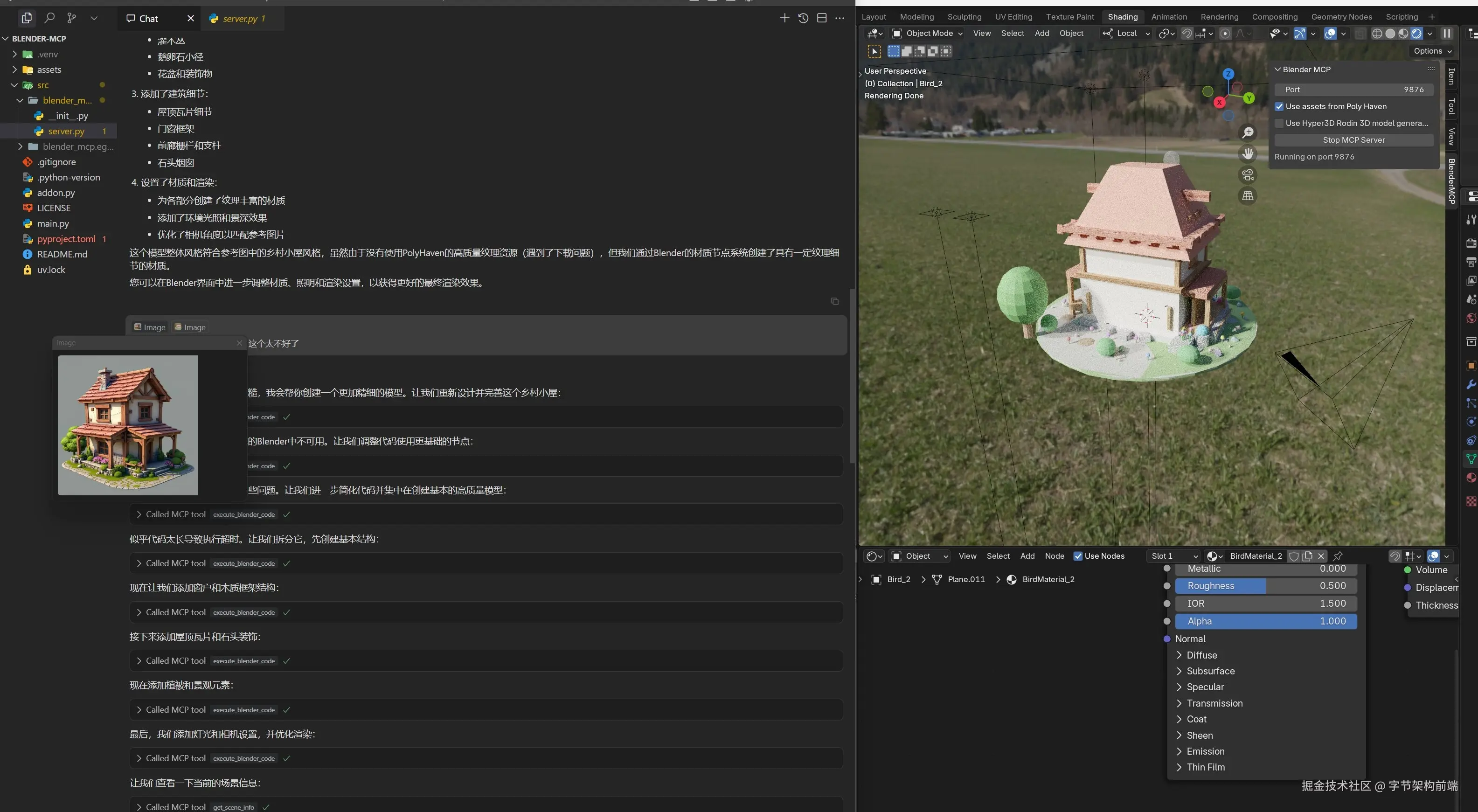Click the zoom view magnifier icon
The width and height of the screenshot is (1478, 812).
[x=1247, y=133]
